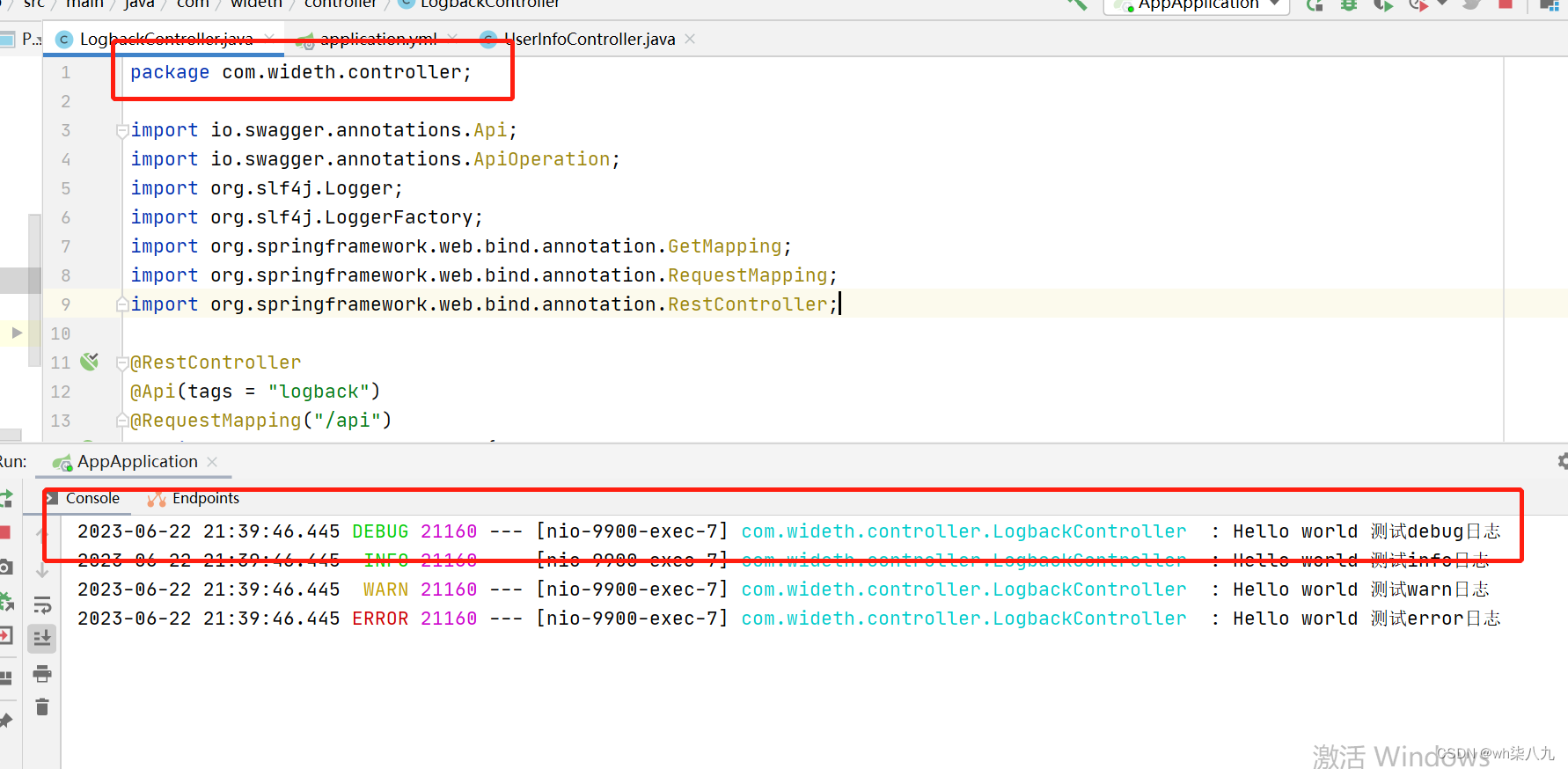Click on 'ApiOperation' import text
The image size is (1568, 769).
tap(541, 159)
